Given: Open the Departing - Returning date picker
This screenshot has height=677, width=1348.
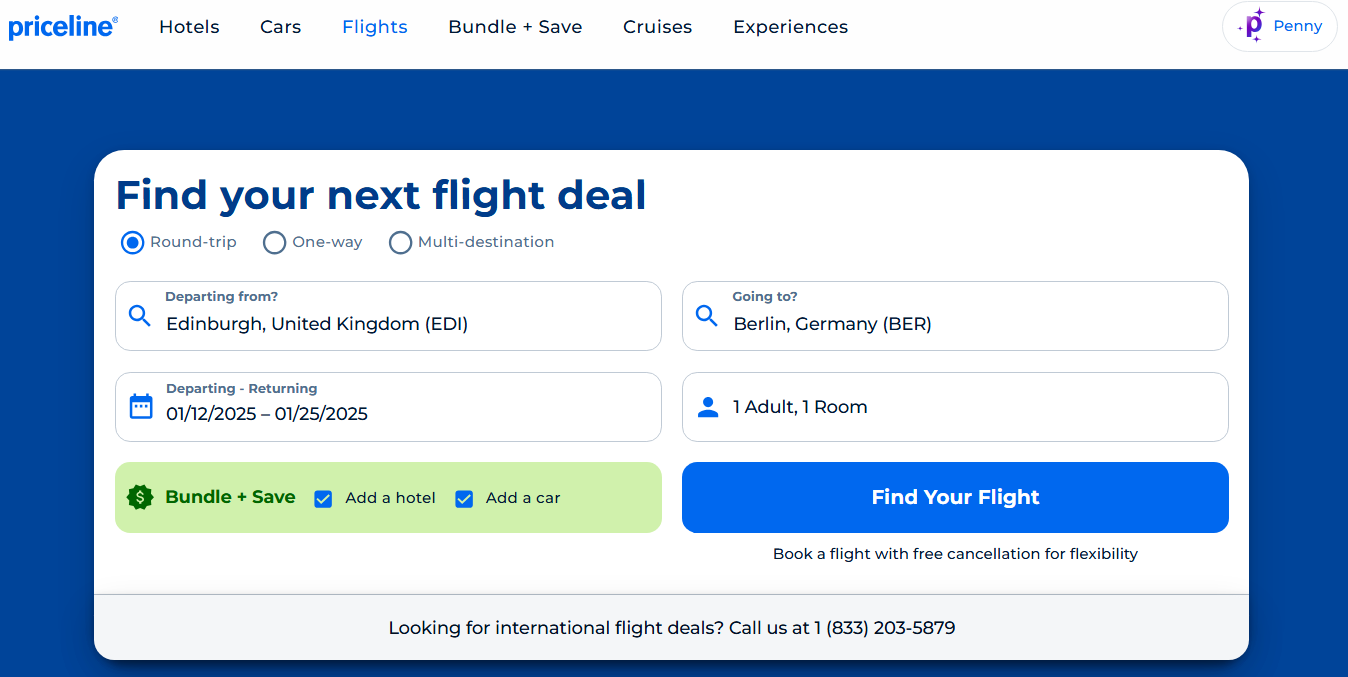Looking at the screenshot, I should 388,407.
